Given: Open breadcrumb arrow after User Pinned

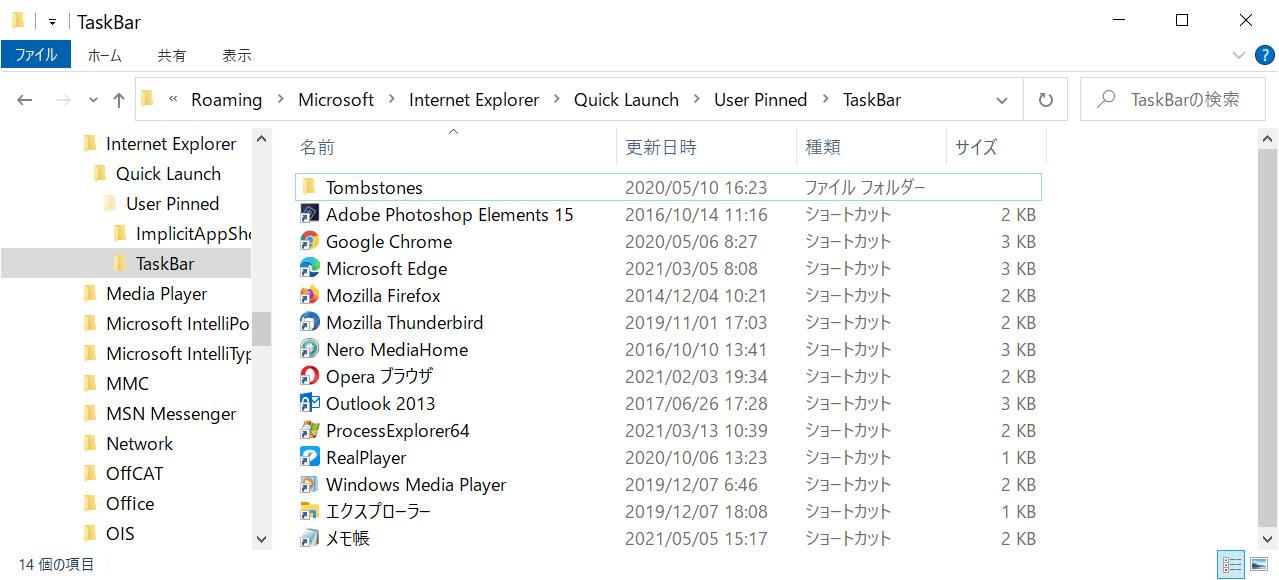Looking at the screenshot, I should (x=825, y=100).
